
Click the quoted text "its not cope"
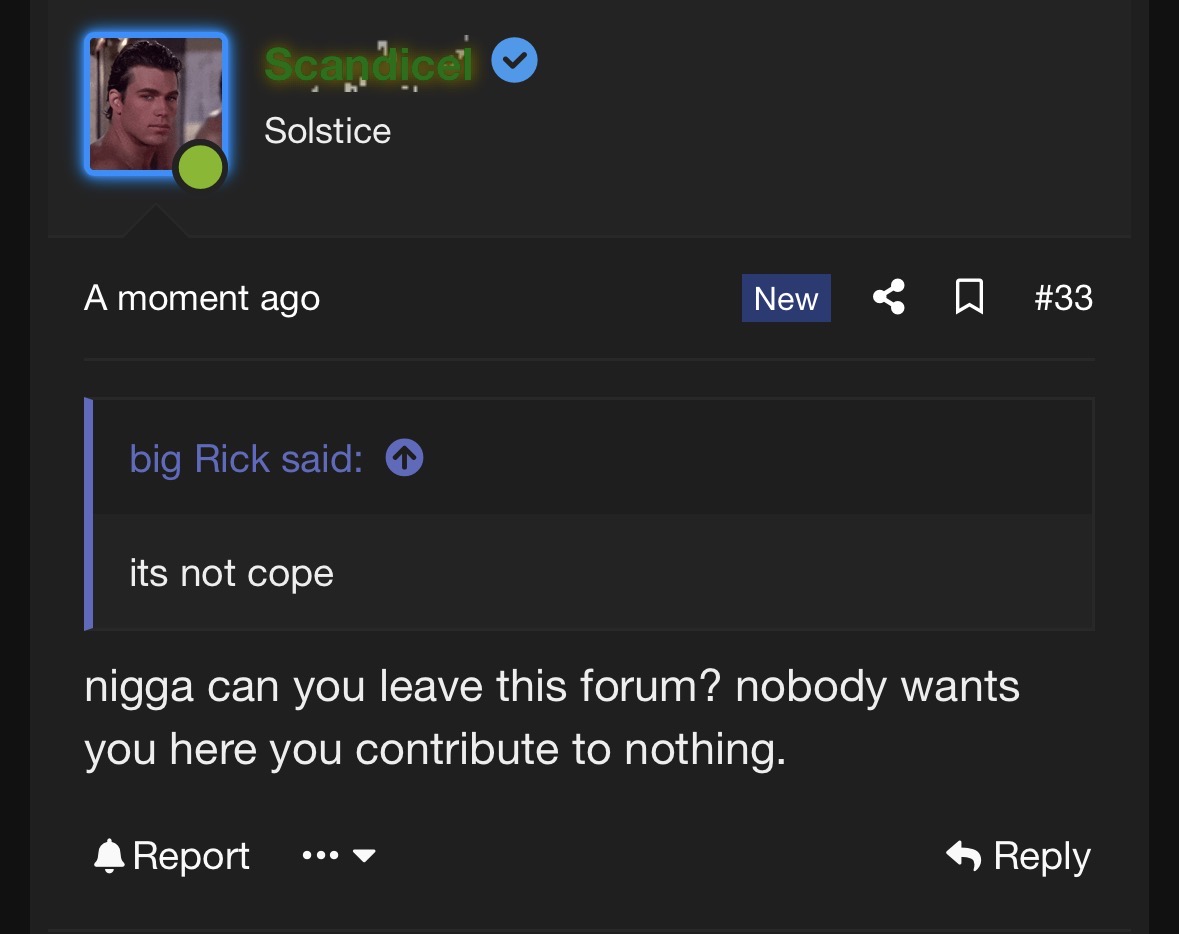pyautogui.click(x=231, y=573)
